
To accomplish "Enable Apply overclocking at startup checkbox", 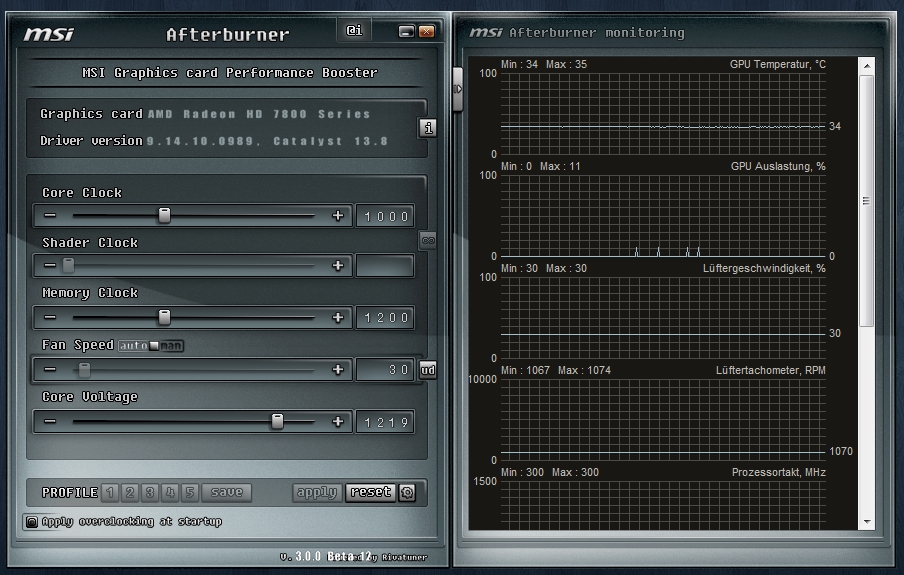I will coord(32,522).
